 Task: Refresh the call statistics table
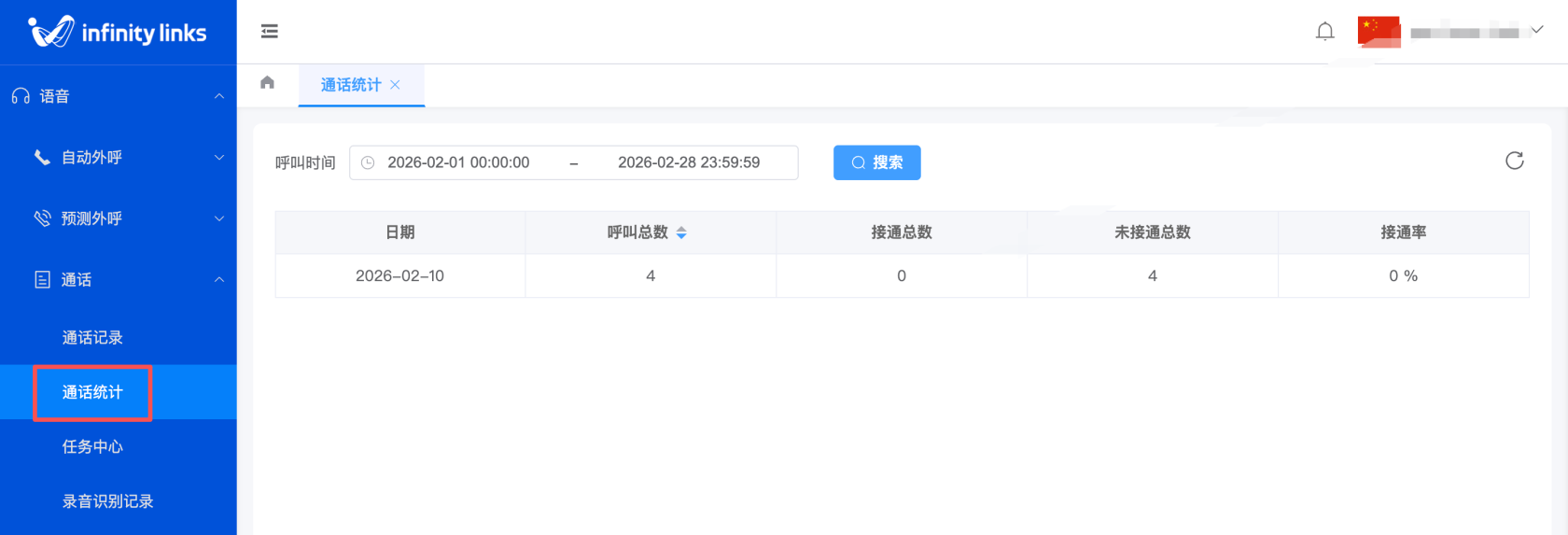pyautogui.click(x=1514, y=161)
